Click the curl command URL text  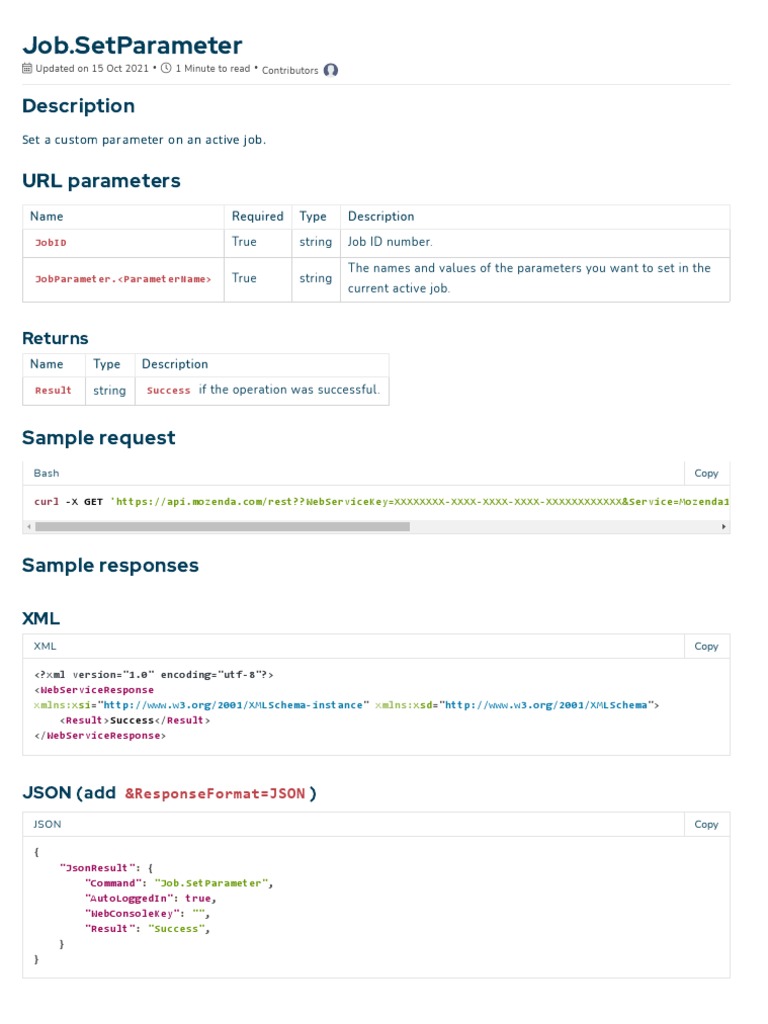click(x=419, y=502)
